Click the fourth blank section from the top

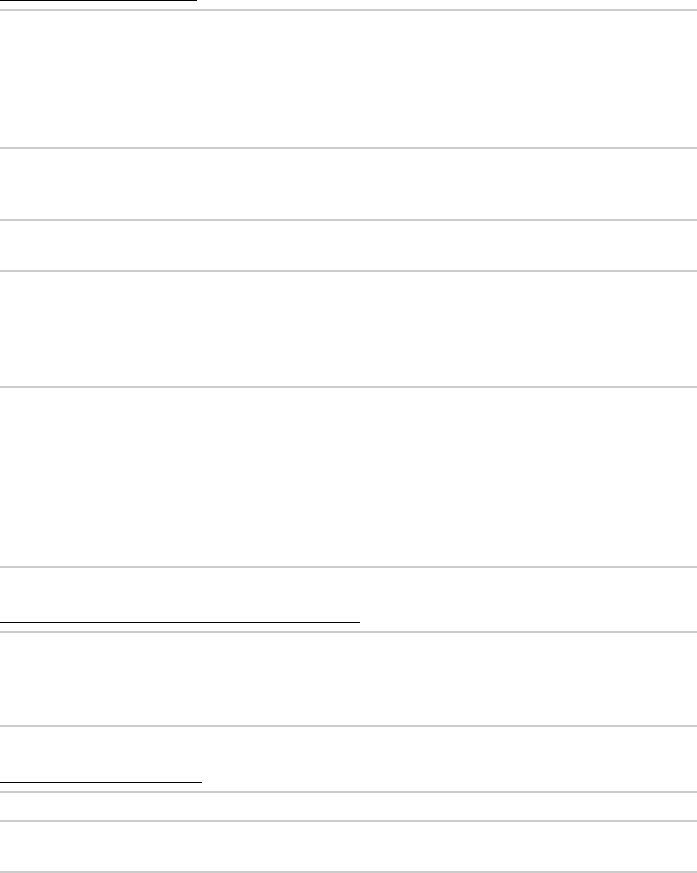(348, 329)
